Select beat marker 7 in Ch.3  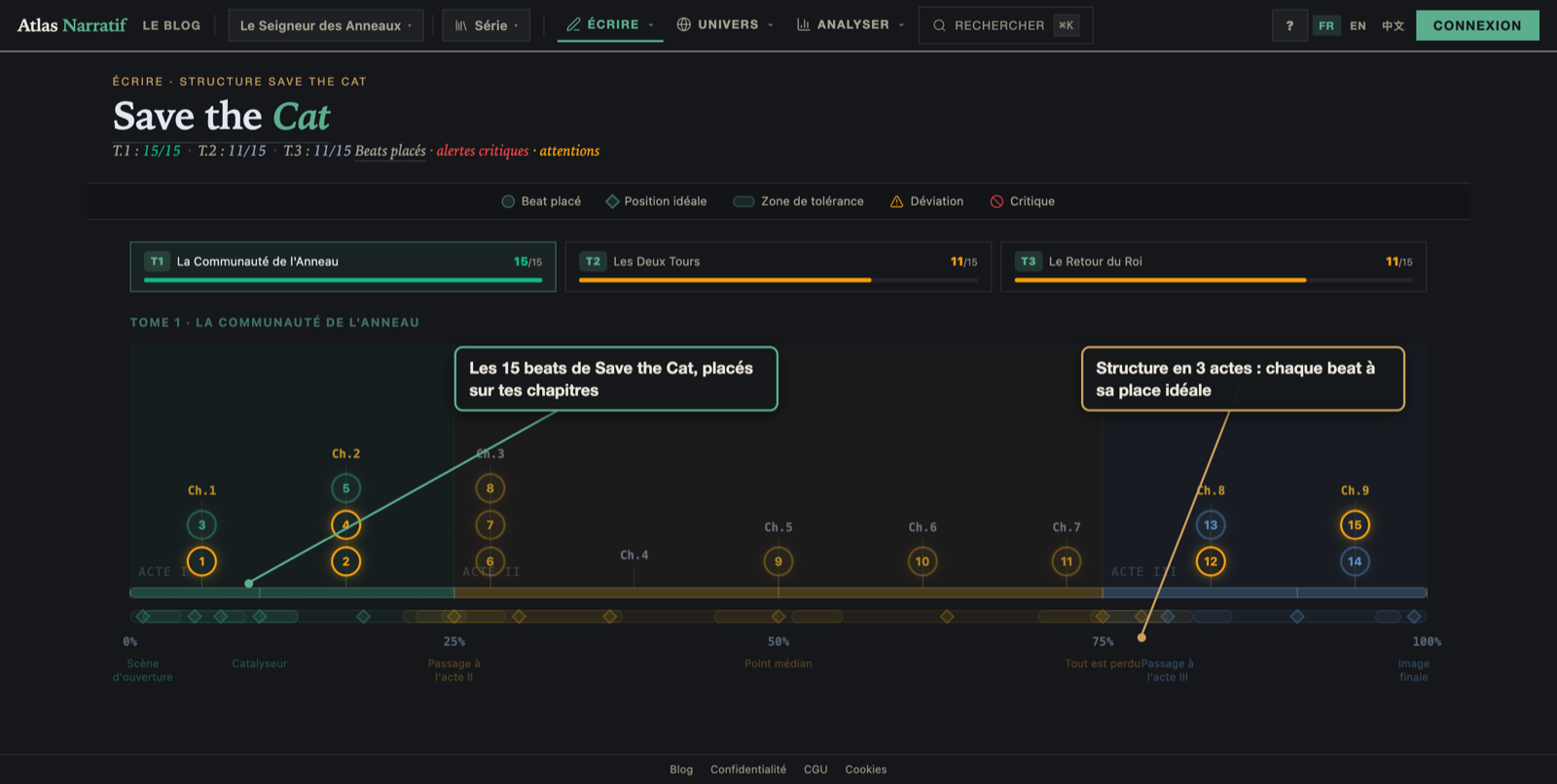[489, 525]
